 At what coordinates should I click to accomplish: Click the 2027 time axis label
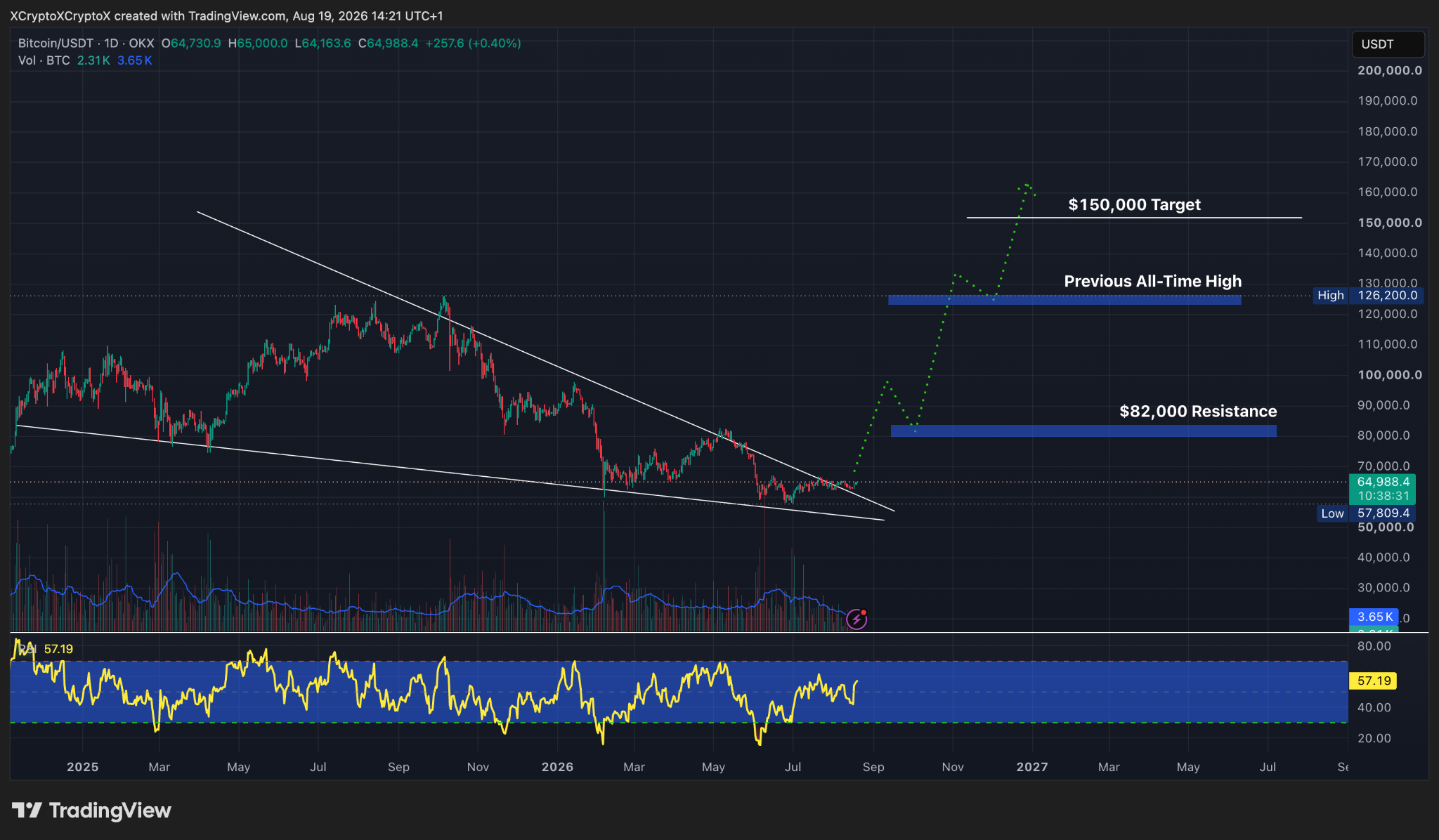(x=1032, y=767)
